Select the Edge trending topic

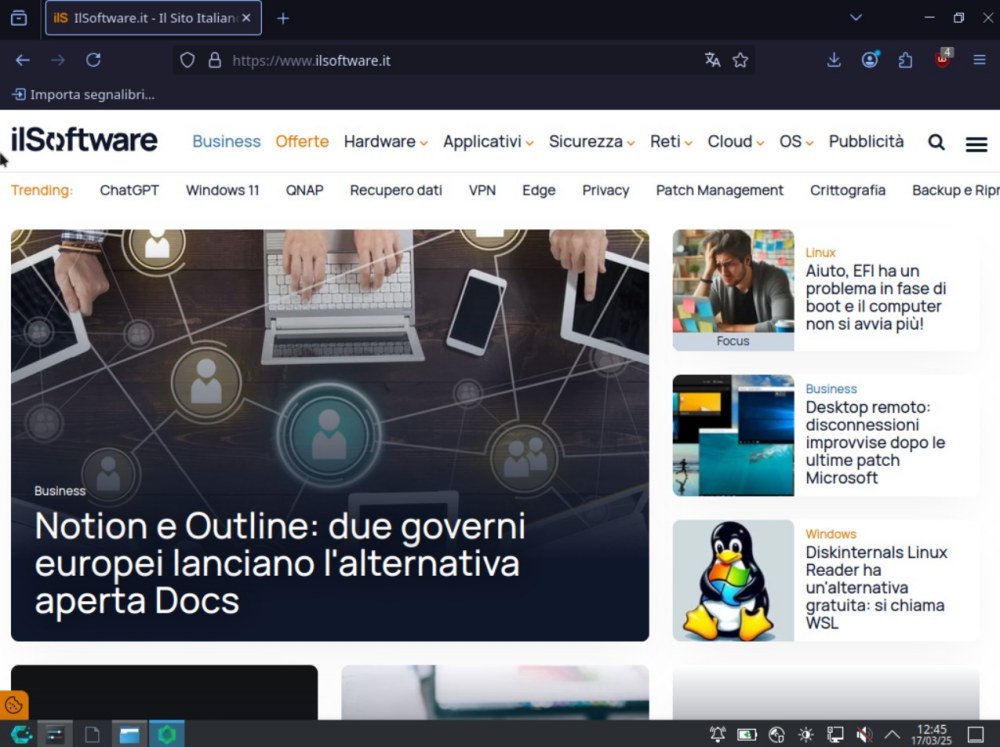pyautogui.click(x=539, y=190)
